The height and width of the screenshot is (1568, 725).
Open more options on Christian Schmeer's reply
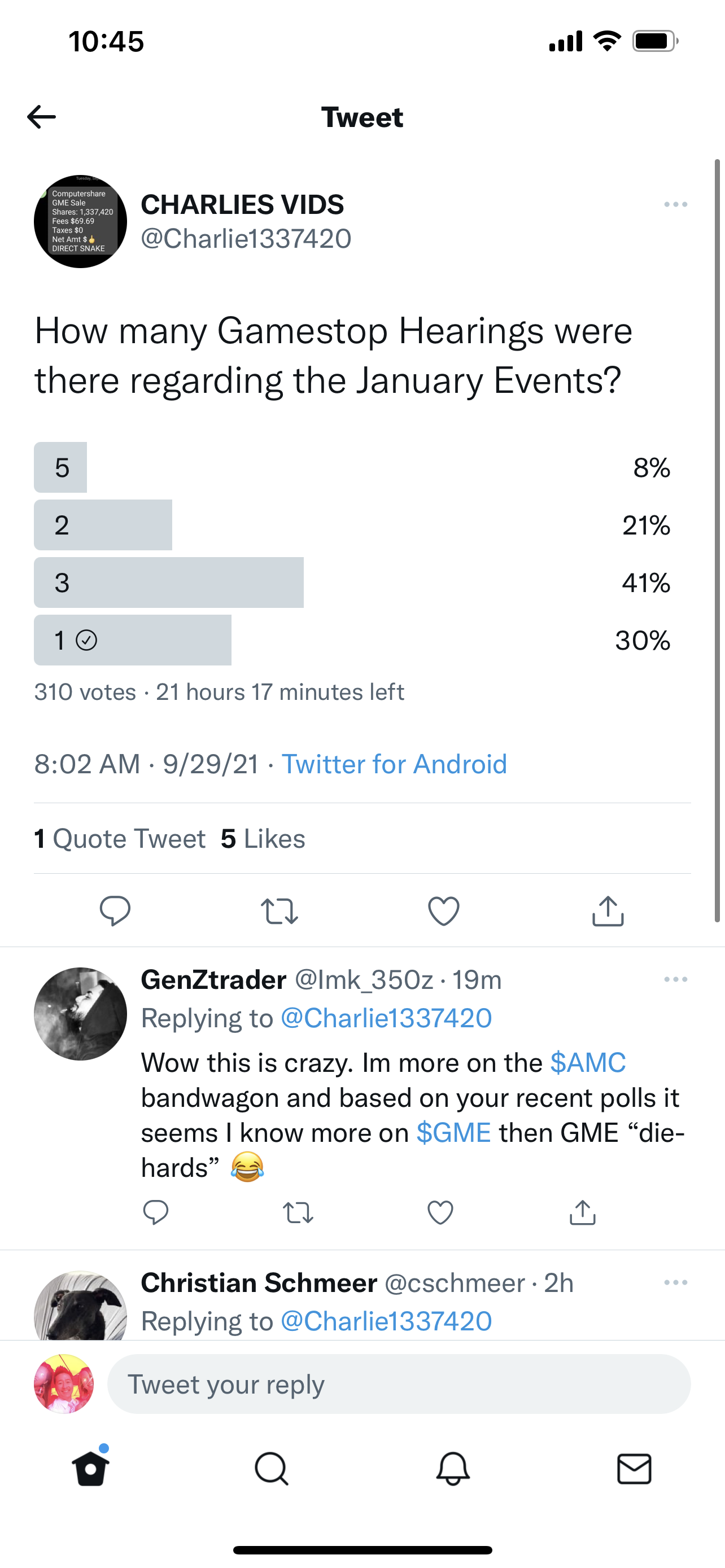[x=676, y=1282]
